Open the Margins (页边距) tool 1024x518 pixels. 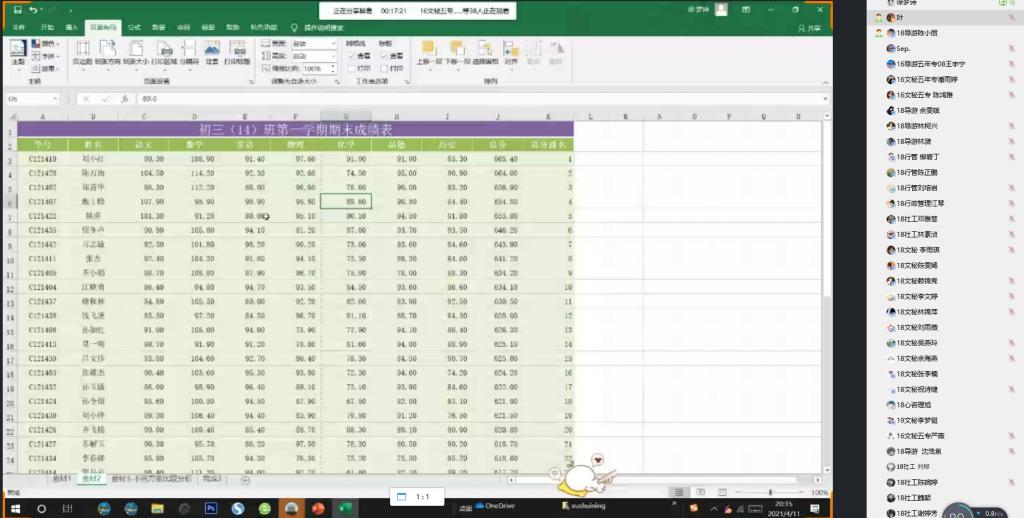pos(82,51)
